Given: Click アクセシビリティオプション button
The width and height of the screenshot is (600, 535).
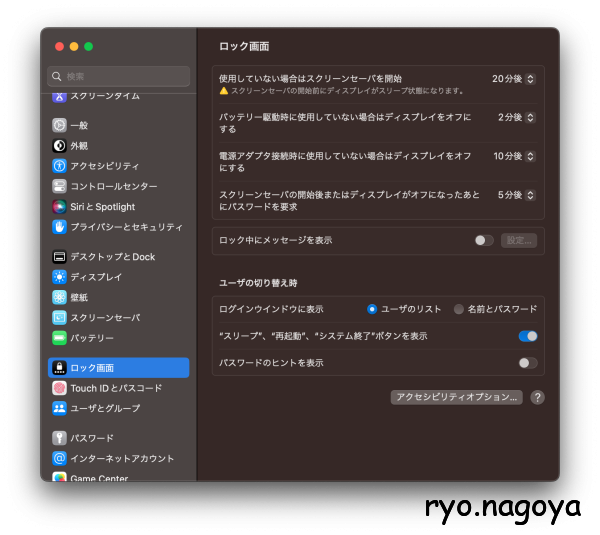Looking at the screenshot, I should click(x=456, y=397).
